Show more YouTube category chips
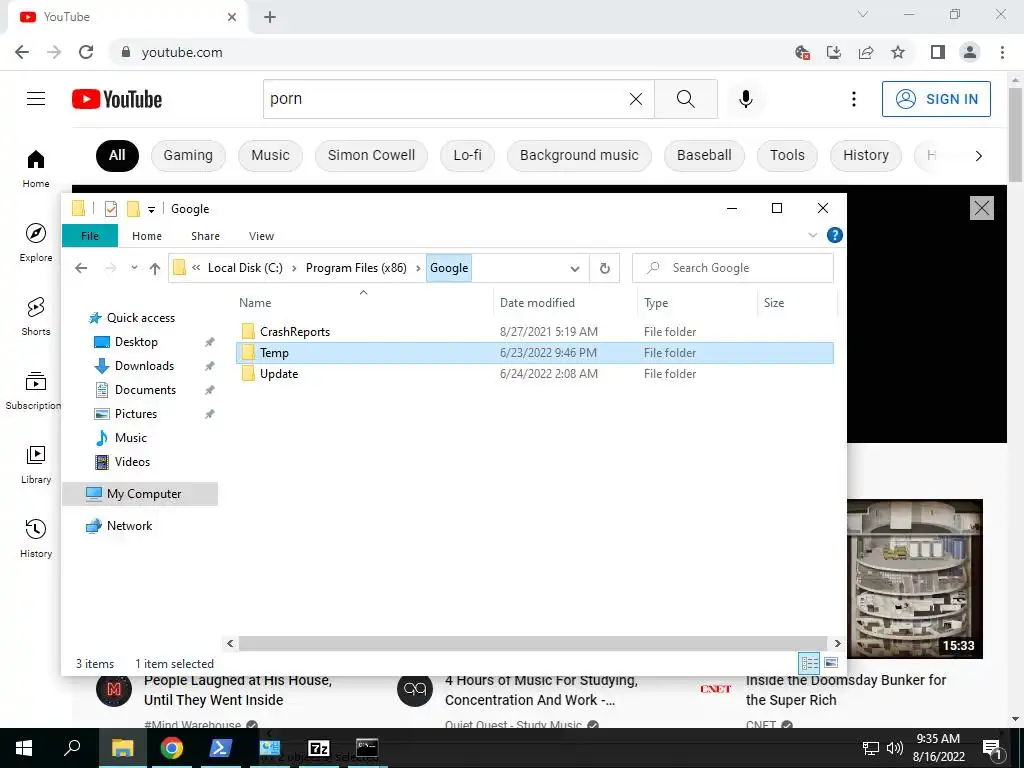This screenshot has width=1024, height=768. tap(978, 155)
